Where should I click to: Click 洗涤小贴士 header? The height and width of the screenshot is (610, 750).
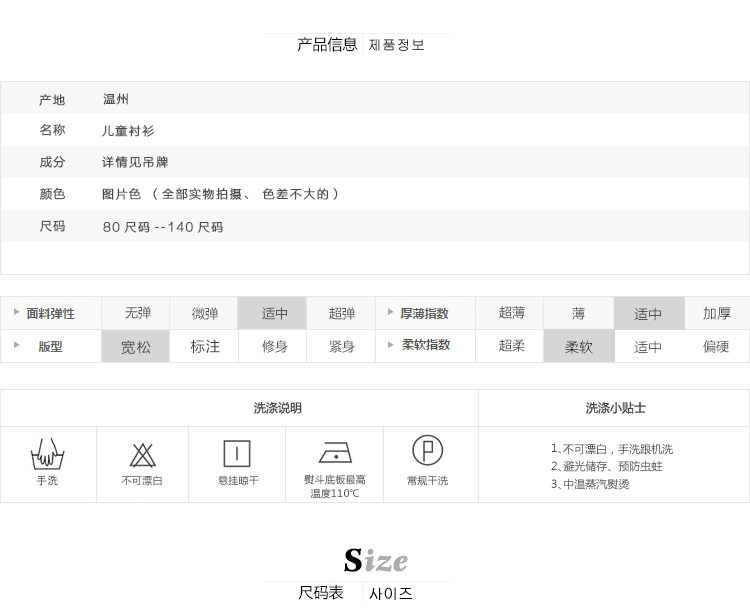616,408
